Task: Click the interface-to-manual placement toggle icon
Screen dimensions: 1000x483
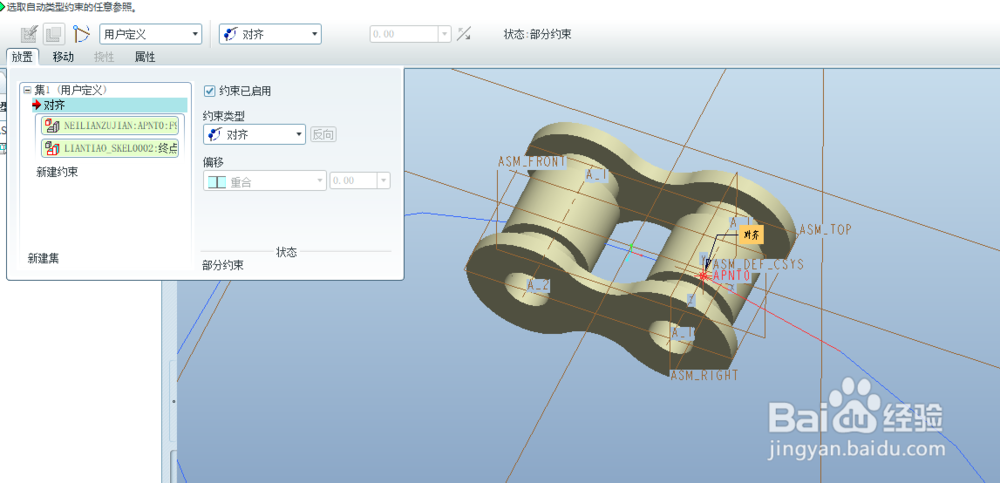Action: (29, 34)
